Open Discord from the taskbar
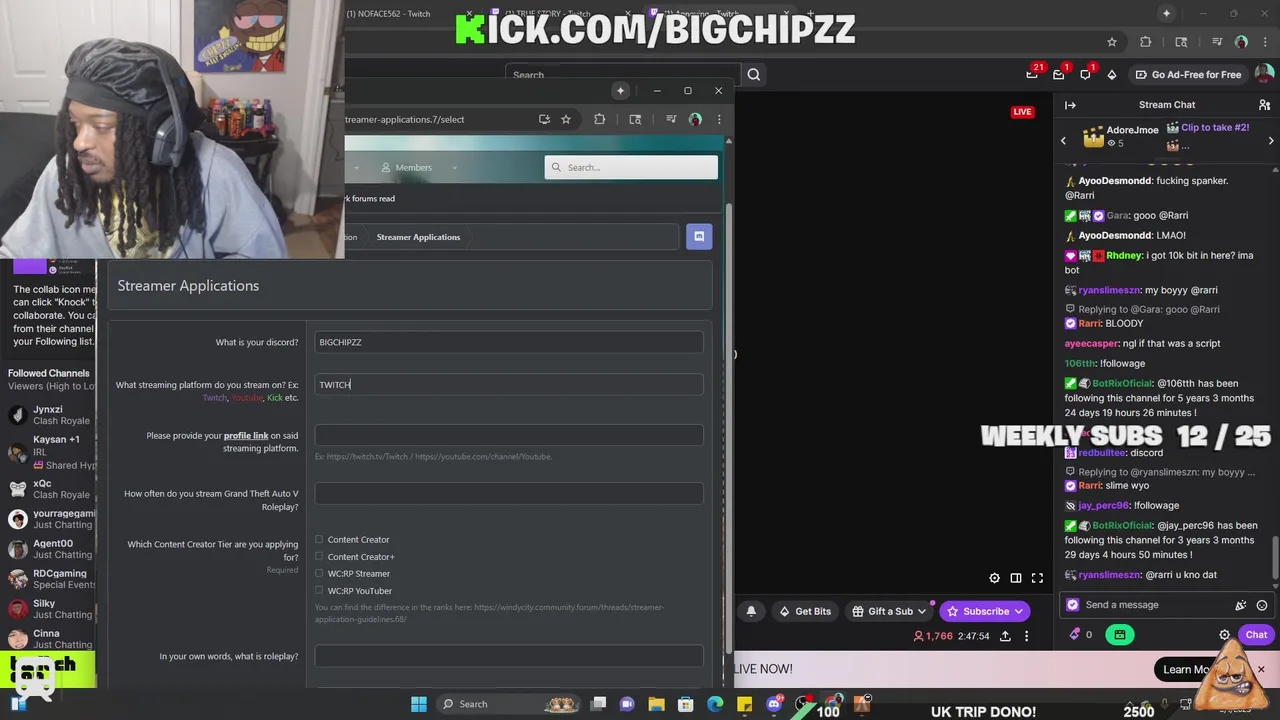The image size is (1280, 720). click(x=773, y=704)
